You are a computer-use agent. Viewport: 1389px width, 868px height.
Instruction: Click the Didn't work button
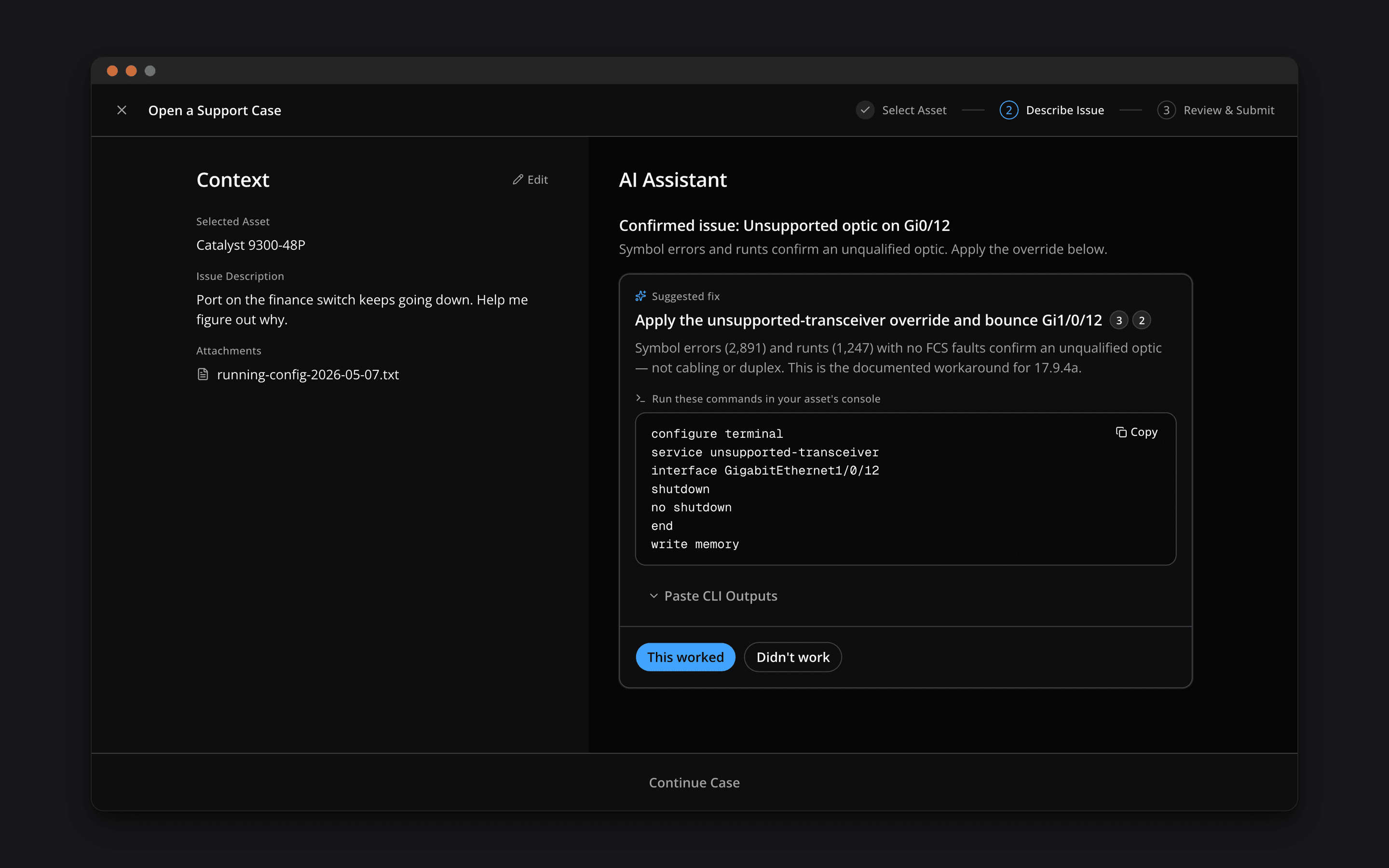pos(793,657)
